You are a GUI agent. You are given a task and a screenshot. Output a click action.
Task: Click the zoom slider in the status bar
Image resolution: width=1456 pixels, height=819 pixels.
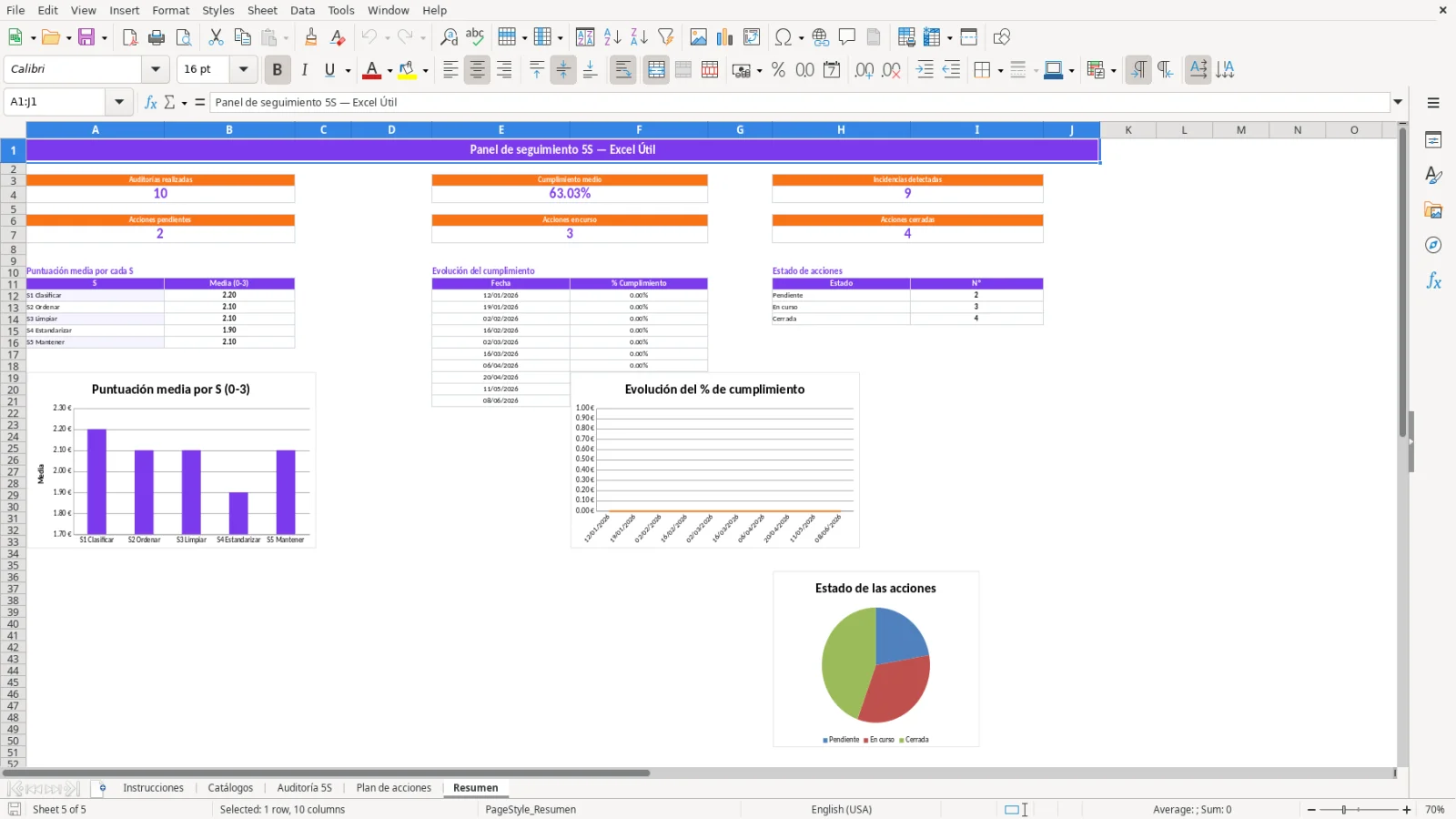(x=1343, y=810)
